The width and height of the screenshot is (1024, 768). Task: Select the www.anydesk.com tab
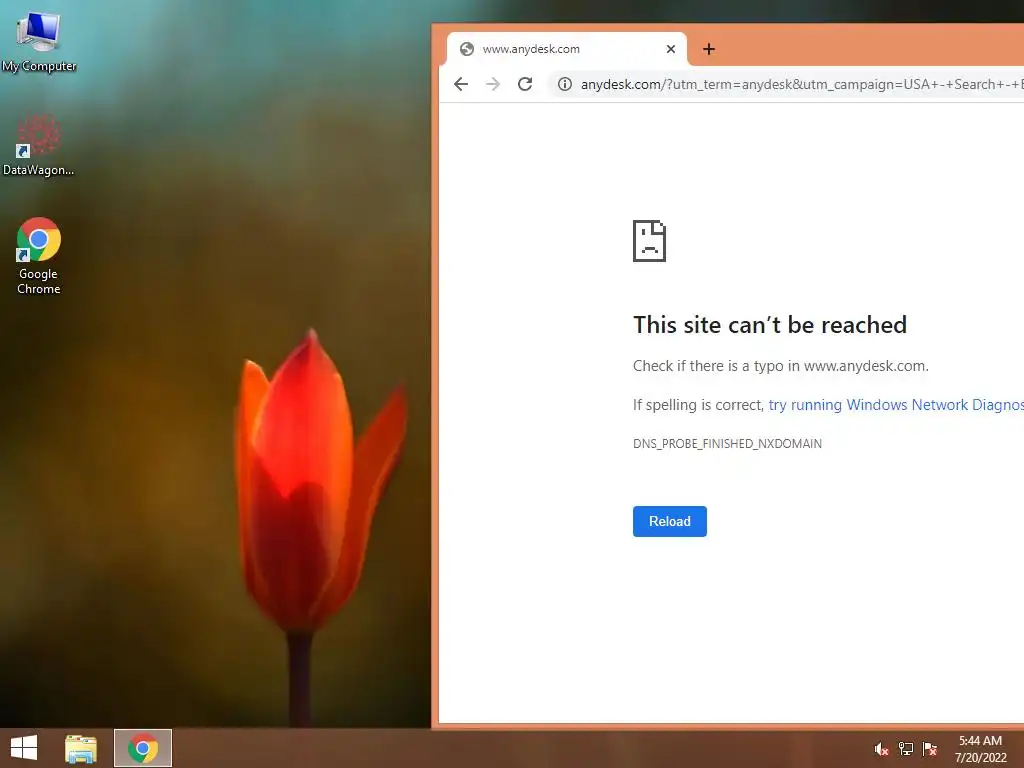pyautogui.click(x=567, y=49)
